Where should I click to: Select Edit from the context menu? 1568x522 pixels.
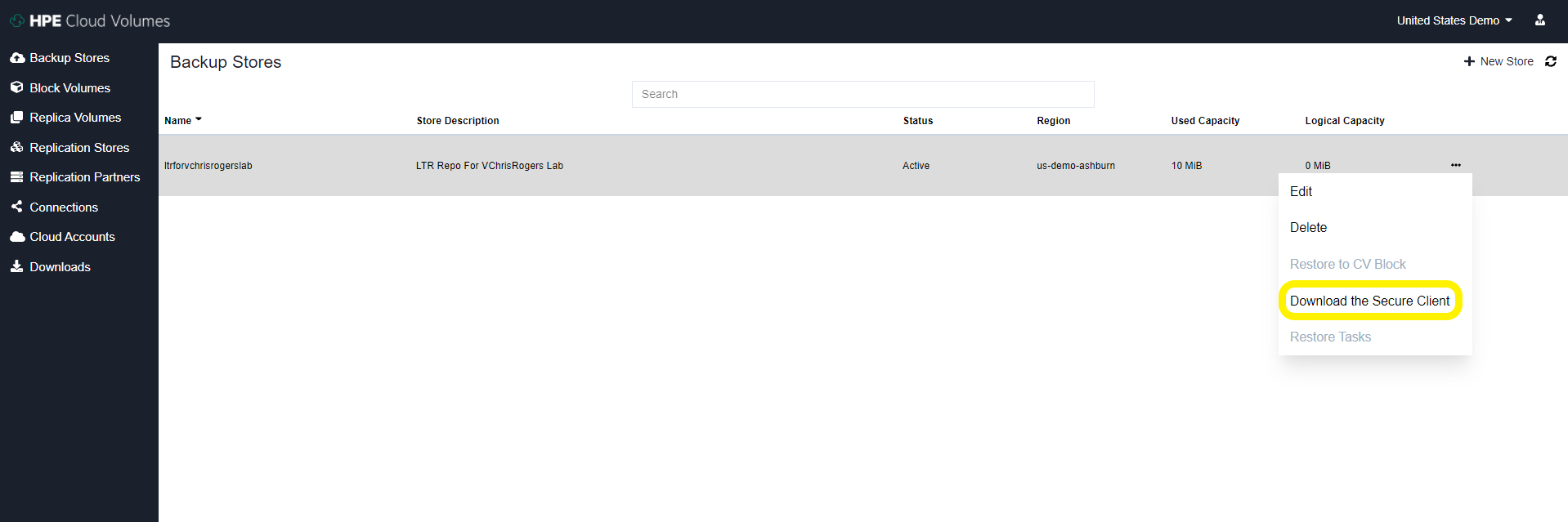point(1301,191)
